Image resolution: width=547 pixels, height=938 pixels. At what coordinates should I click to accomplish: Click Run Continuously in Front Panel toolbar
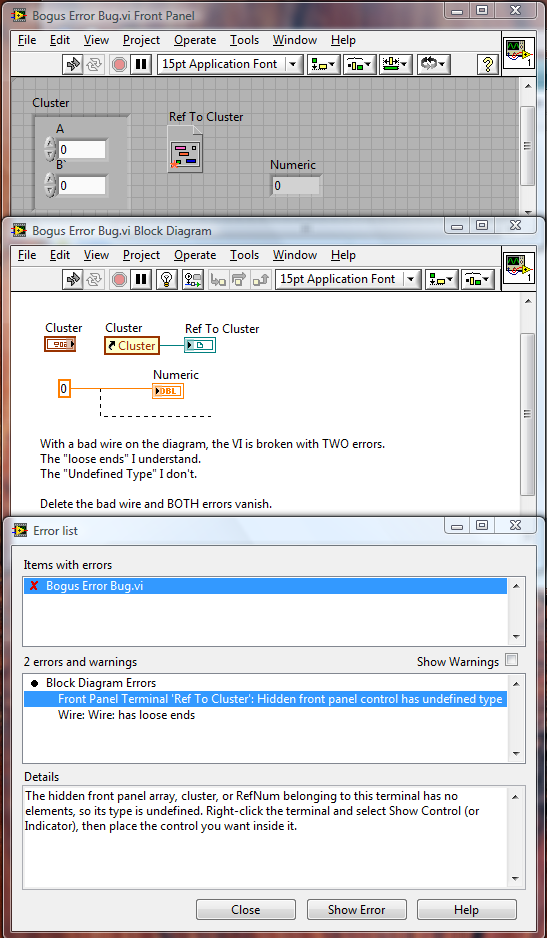pos(94,64)
